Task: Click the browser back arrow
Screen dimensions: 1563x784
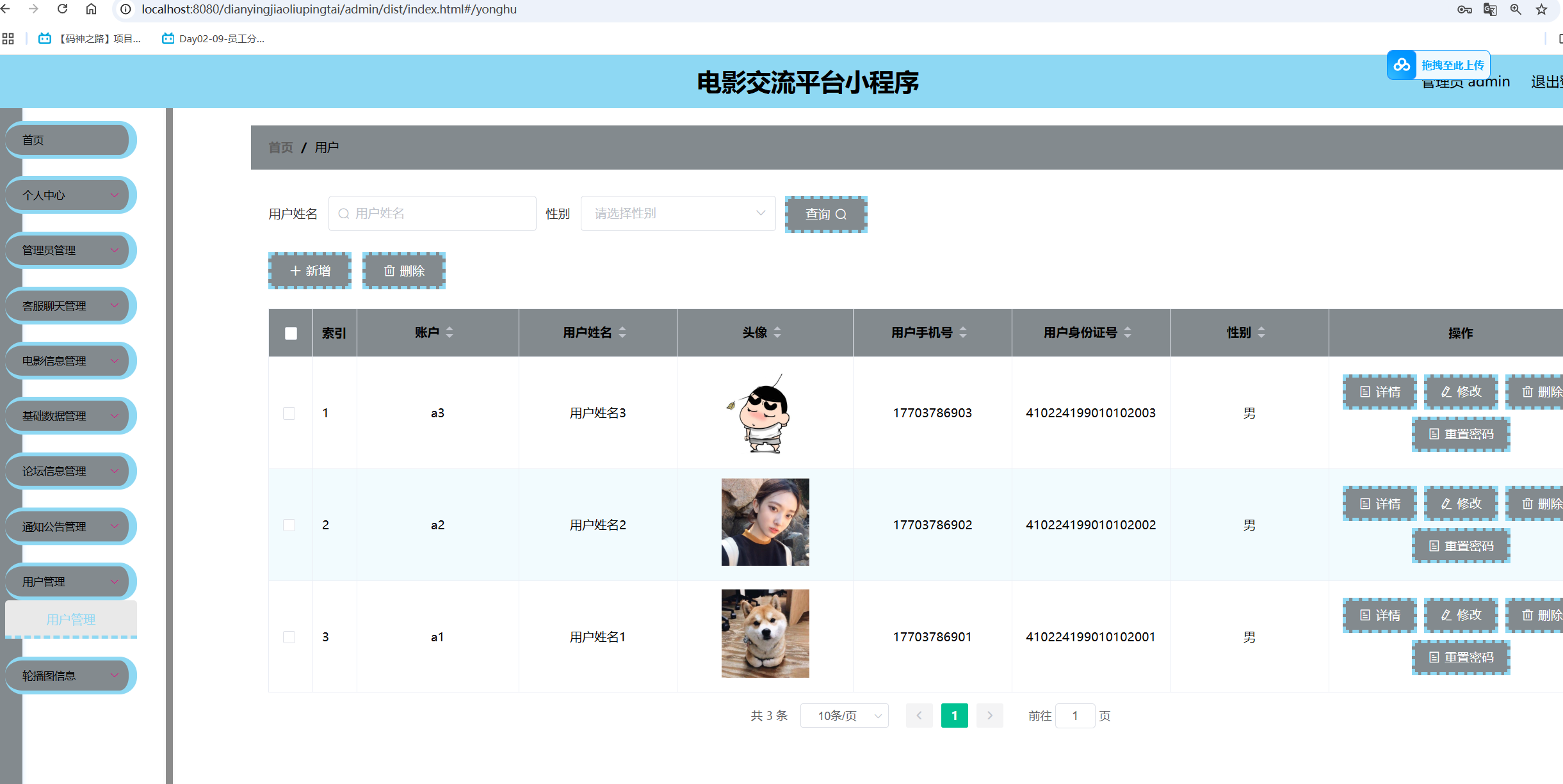Action: pyautogui.click(x=5, y=9)
